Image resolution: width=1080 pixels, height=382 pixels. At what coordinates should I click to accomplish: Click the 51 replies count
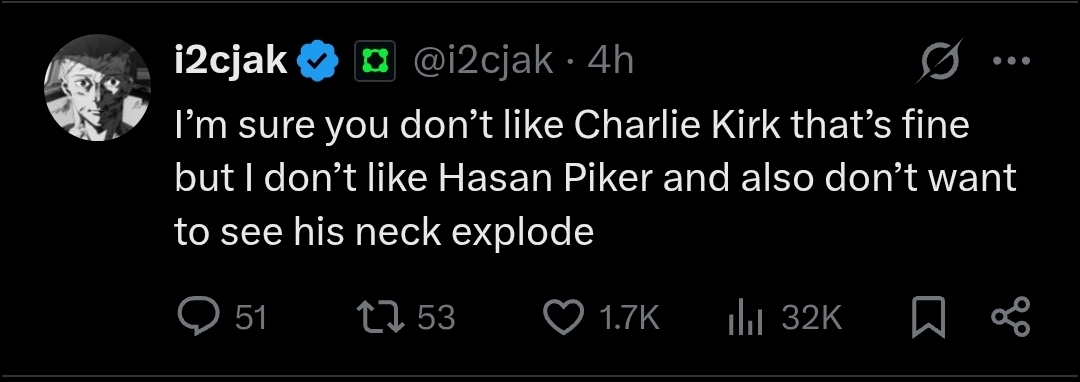[x=251, y=318]
